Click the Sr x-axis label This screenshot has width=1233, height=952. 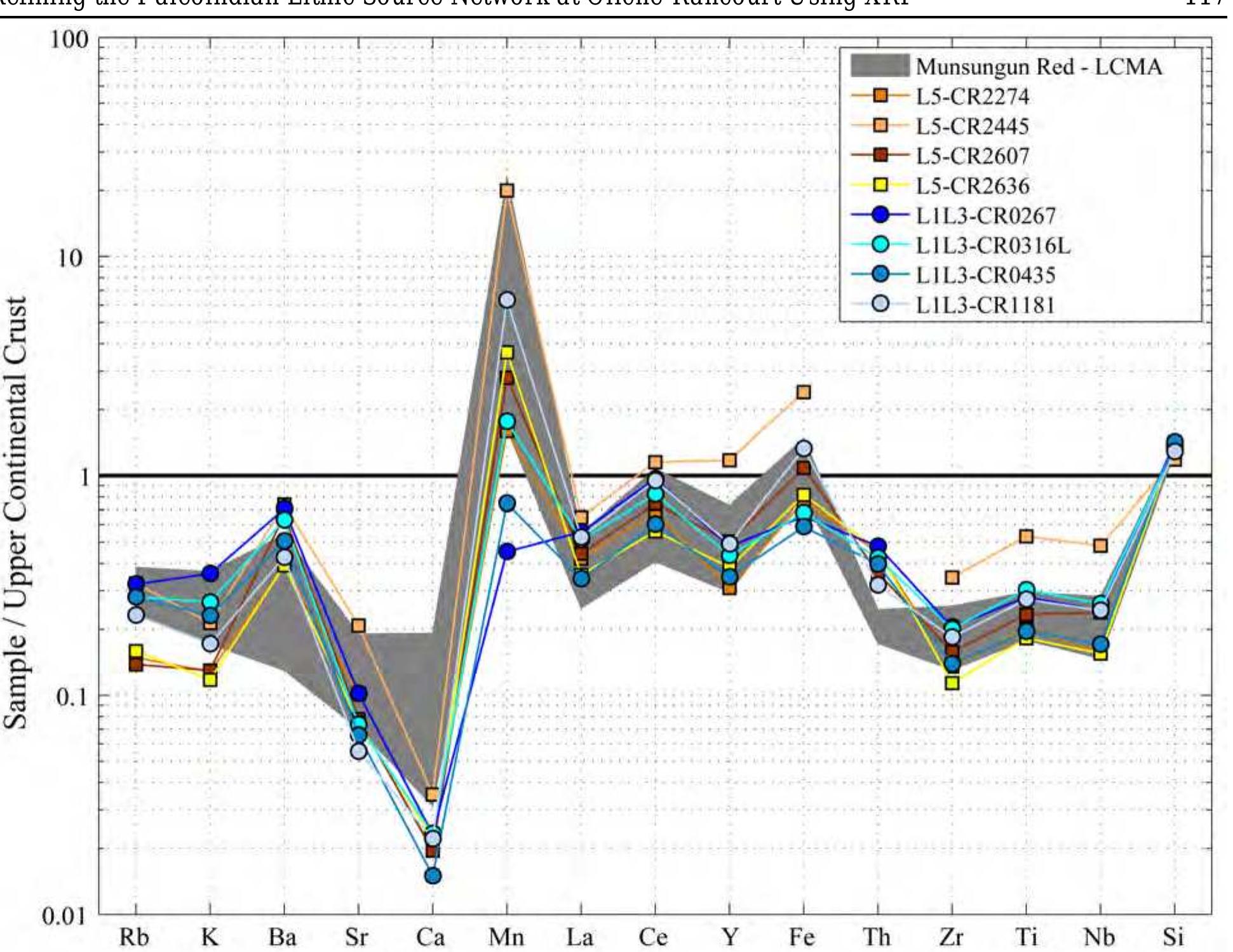[x=357, y=937]
